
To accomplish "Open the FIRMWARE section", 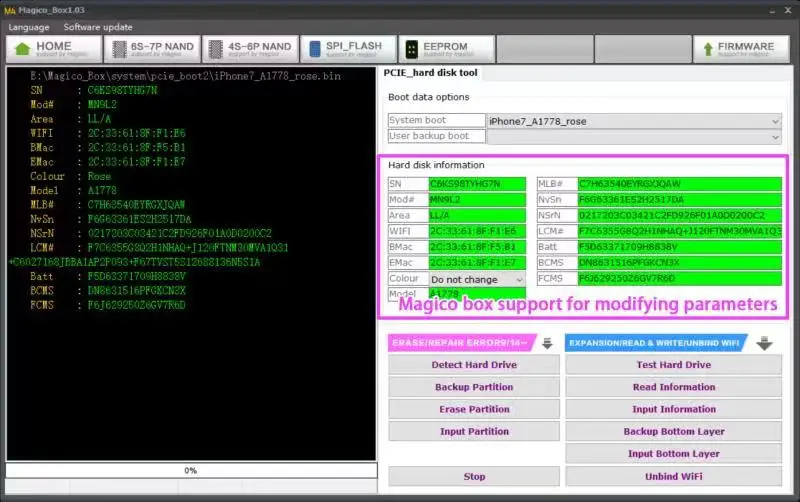I will [x=741, y=49].
